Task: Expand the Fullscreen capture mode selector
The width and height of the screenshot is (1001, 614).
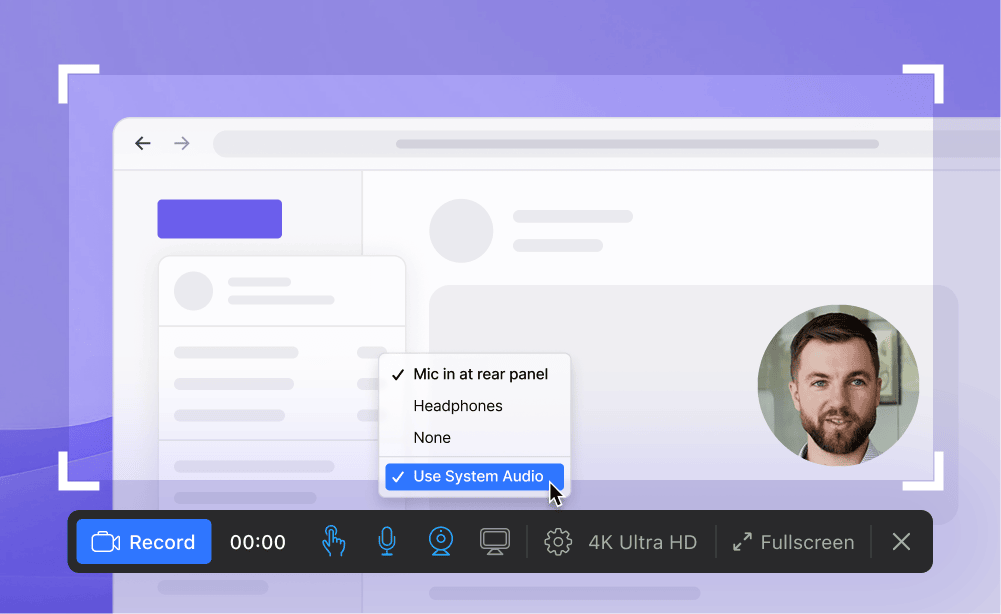Action: tap(806, 542)
